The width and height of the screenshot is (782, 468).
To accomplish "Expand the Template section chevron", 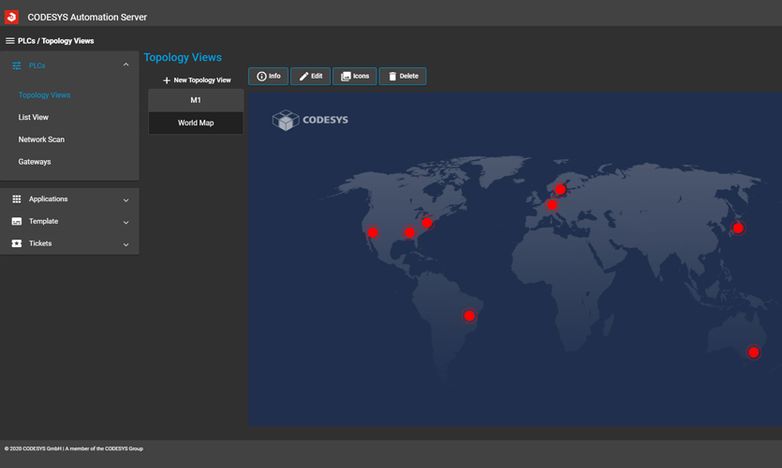I will coord(126,223).
